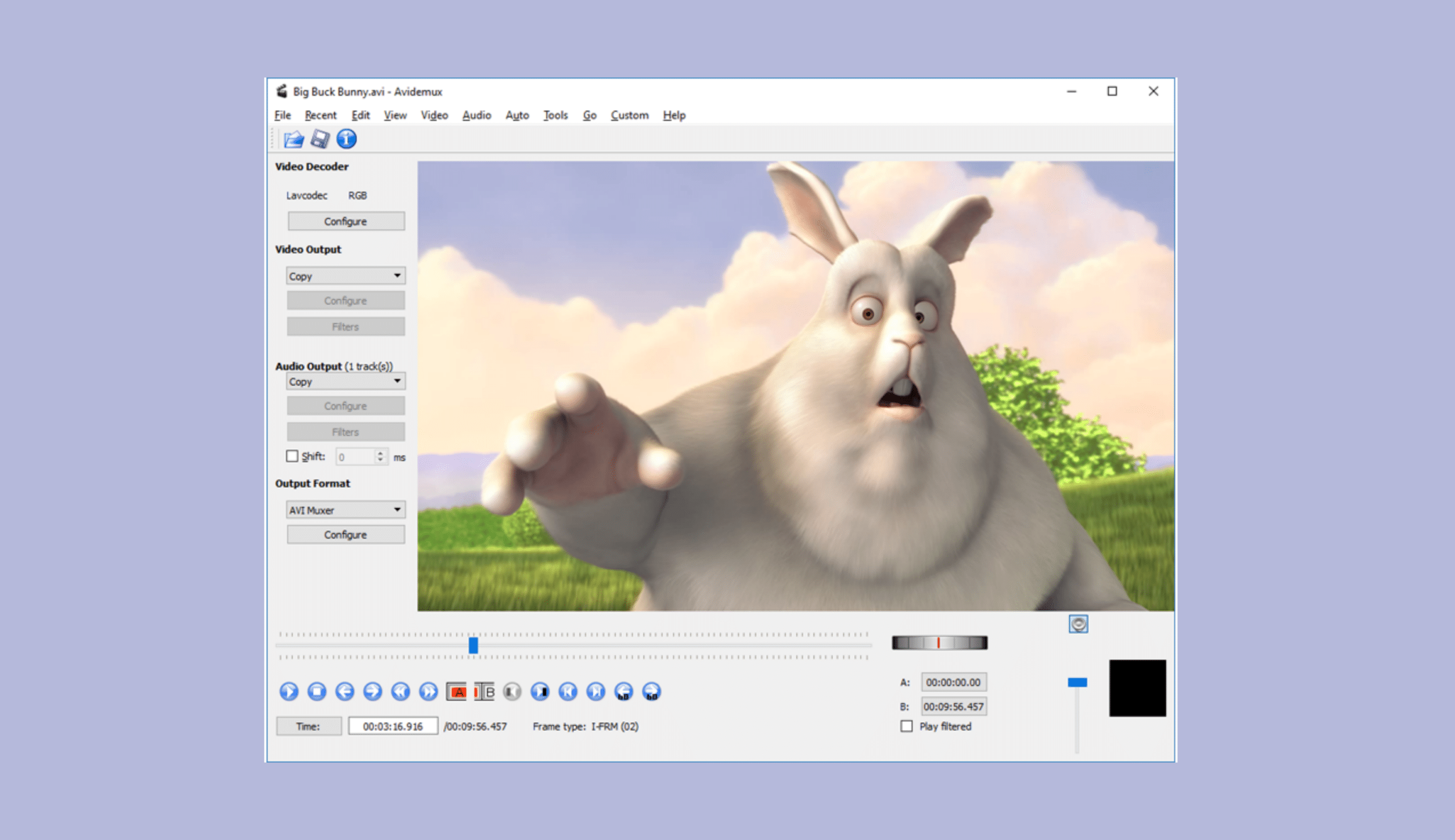The height and width of the screenshot is (840, 1455).
Task: Open the View menu
Action: click(x=395, y=115)
